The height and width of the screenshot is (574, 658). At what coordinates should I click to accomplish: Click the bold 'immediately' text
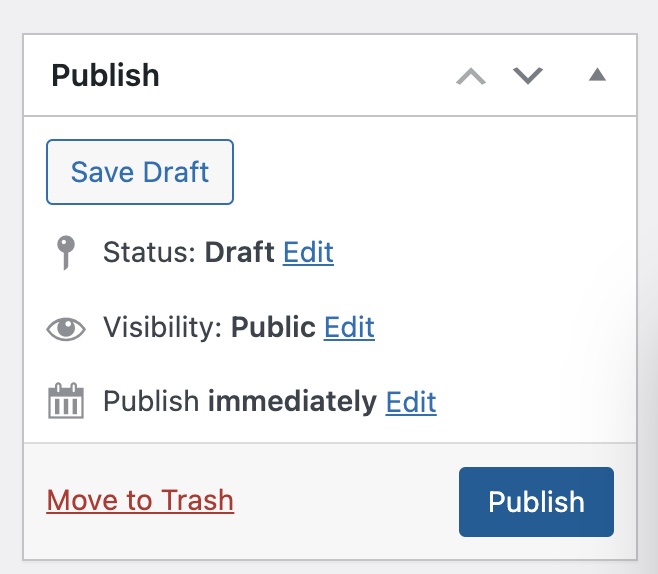[292, 402]
